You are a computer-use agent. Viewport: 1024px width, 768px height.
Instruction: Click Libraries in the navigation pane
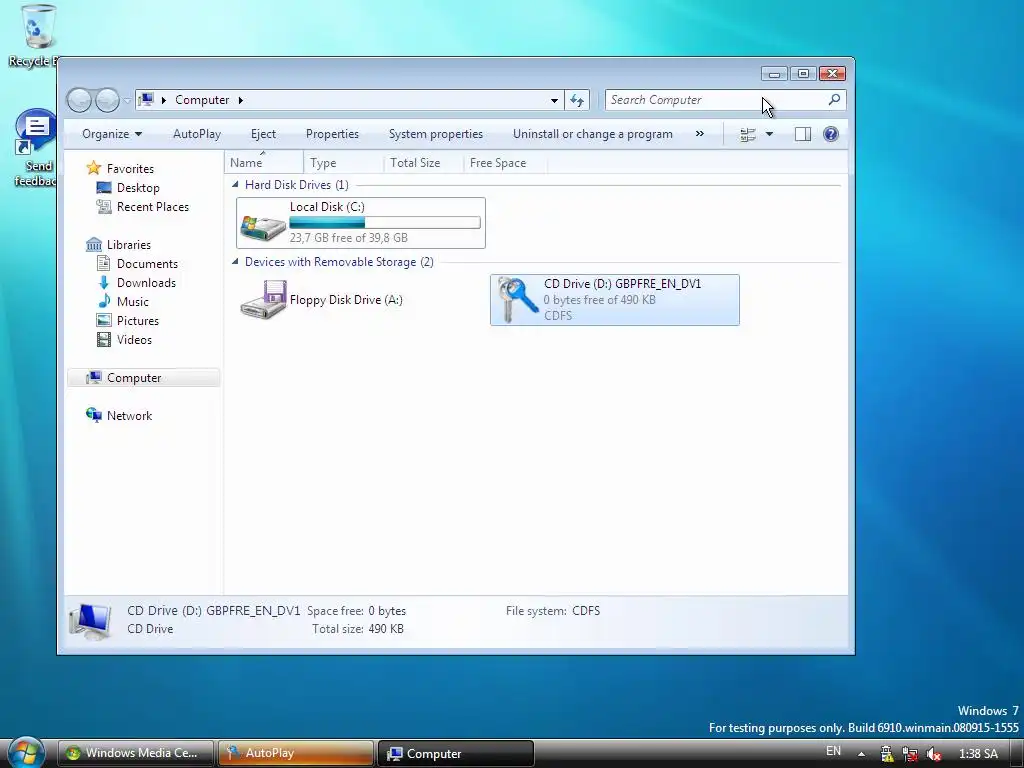[x=129, y=244]
